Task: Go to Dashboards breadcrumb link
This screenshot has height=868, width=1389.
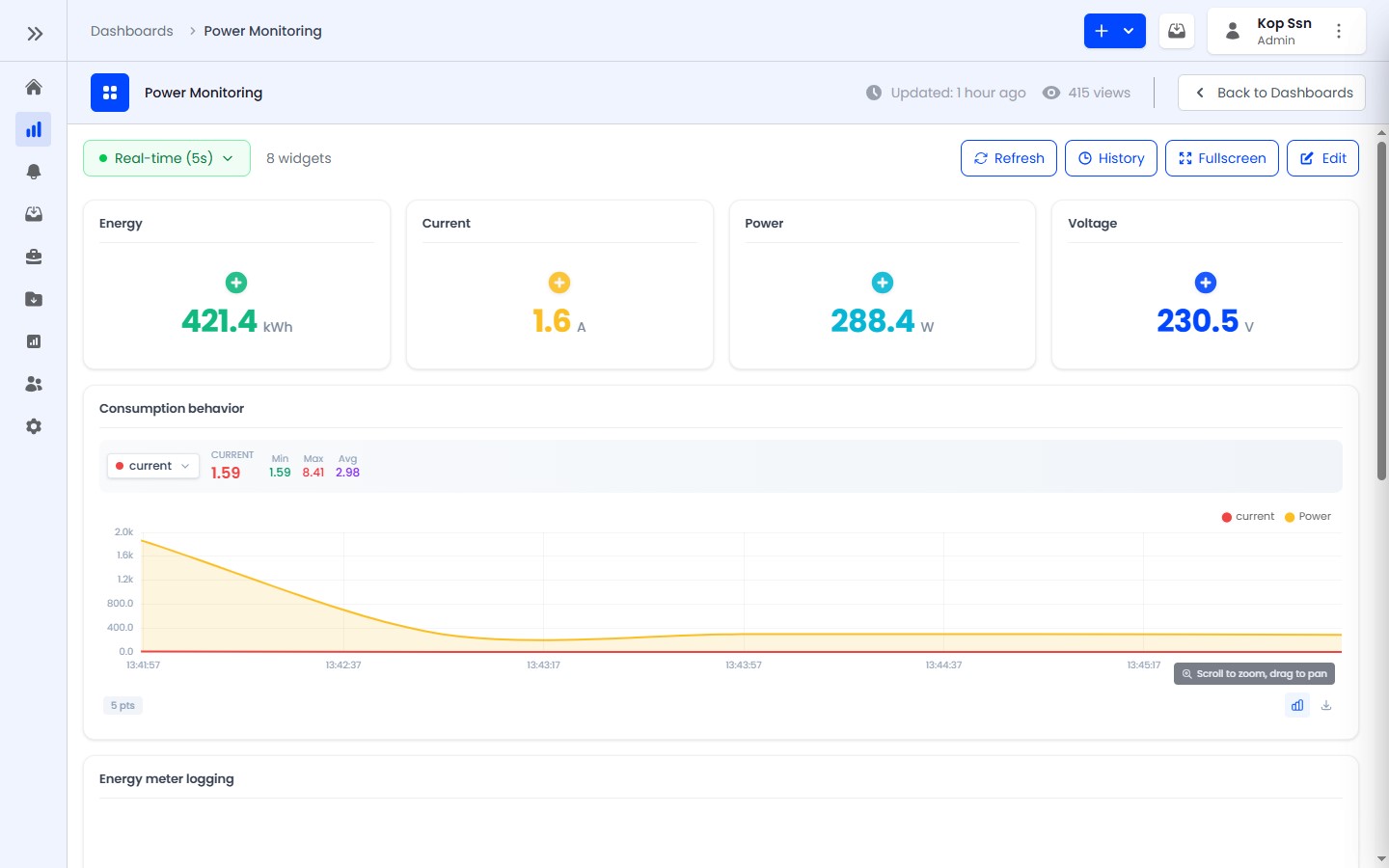Action: [x=132, y=31]
